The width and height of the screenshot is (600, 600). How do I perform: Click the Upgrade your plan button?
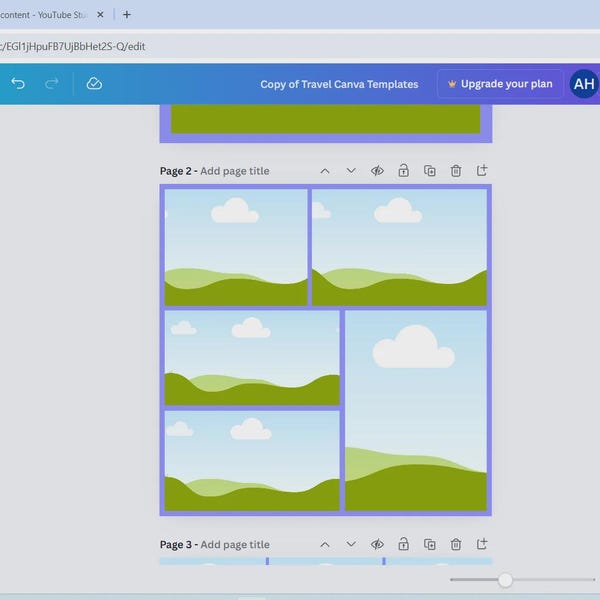[500, 84]
